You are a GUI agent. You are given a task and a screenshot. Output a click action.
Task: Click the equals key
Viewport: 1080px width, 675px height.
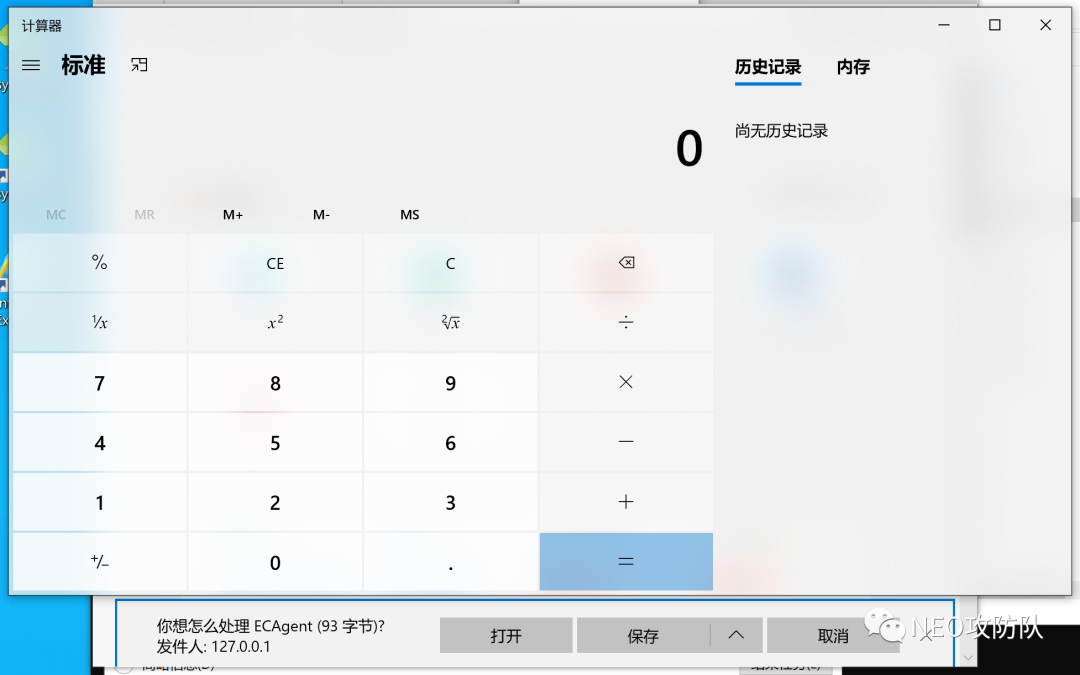tap(626, 562)
